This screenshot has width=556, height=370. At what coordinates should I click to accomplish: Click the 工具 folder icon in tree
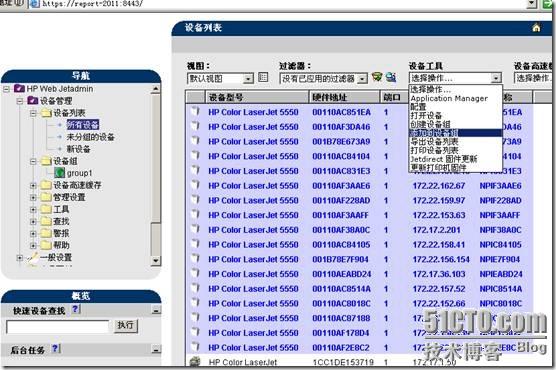[46, 209]
